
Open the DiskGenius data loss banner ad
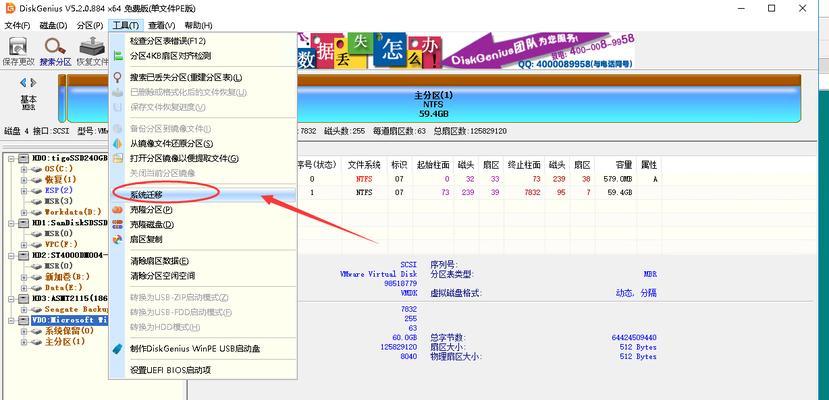(466, 51)
